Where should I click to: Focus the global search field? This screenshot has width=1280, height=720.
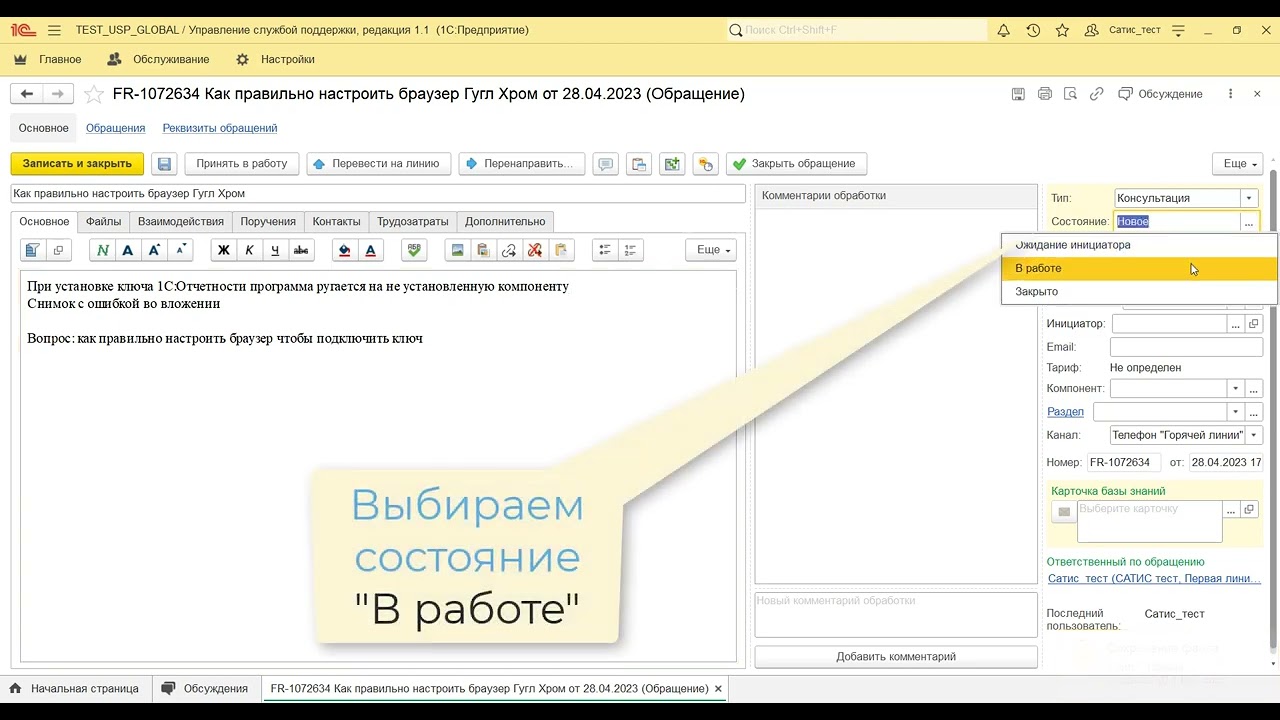click(856, 30)
